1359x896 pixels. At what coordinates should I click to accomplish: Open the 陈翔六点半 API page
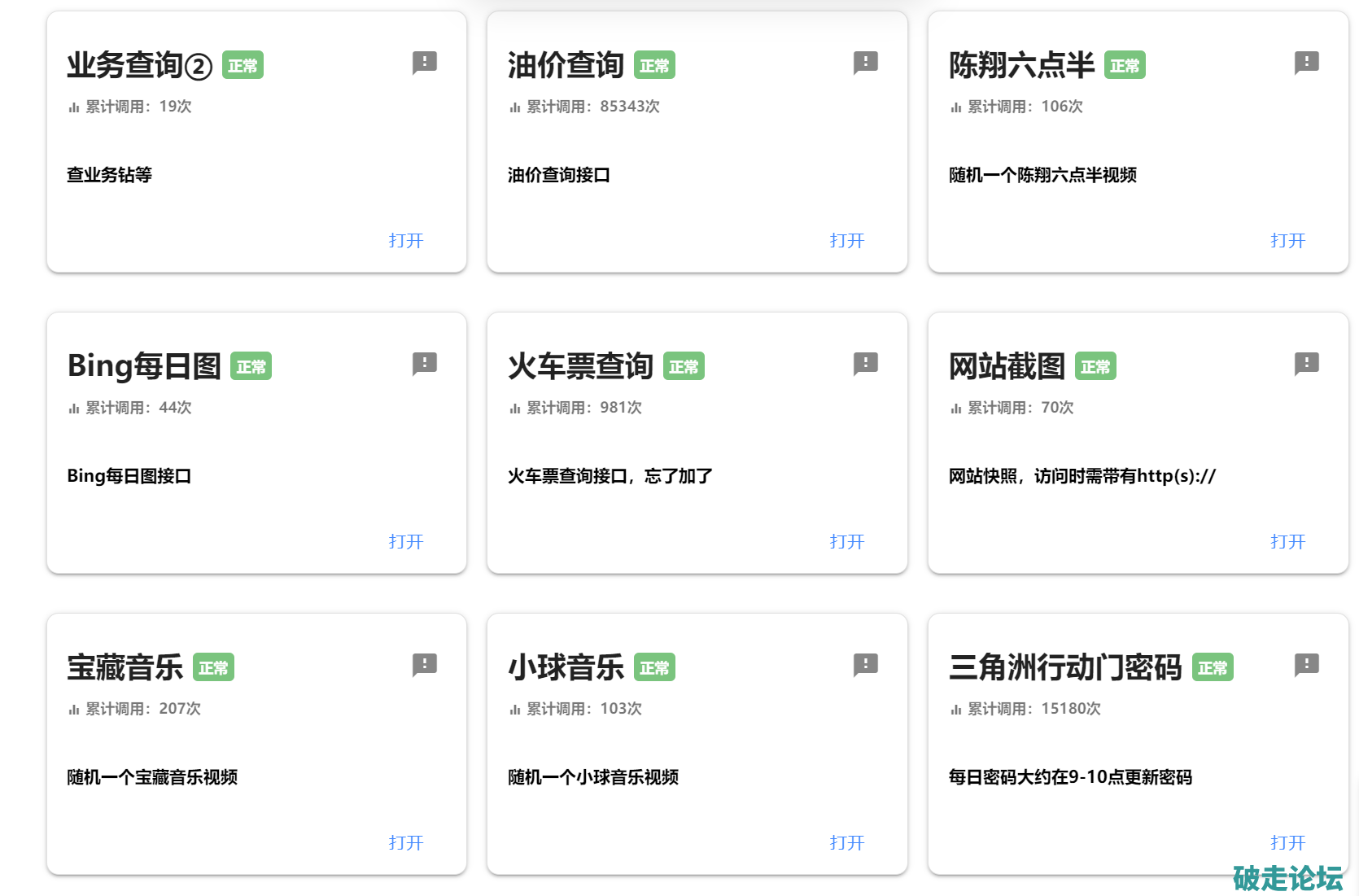point(1287,241)
